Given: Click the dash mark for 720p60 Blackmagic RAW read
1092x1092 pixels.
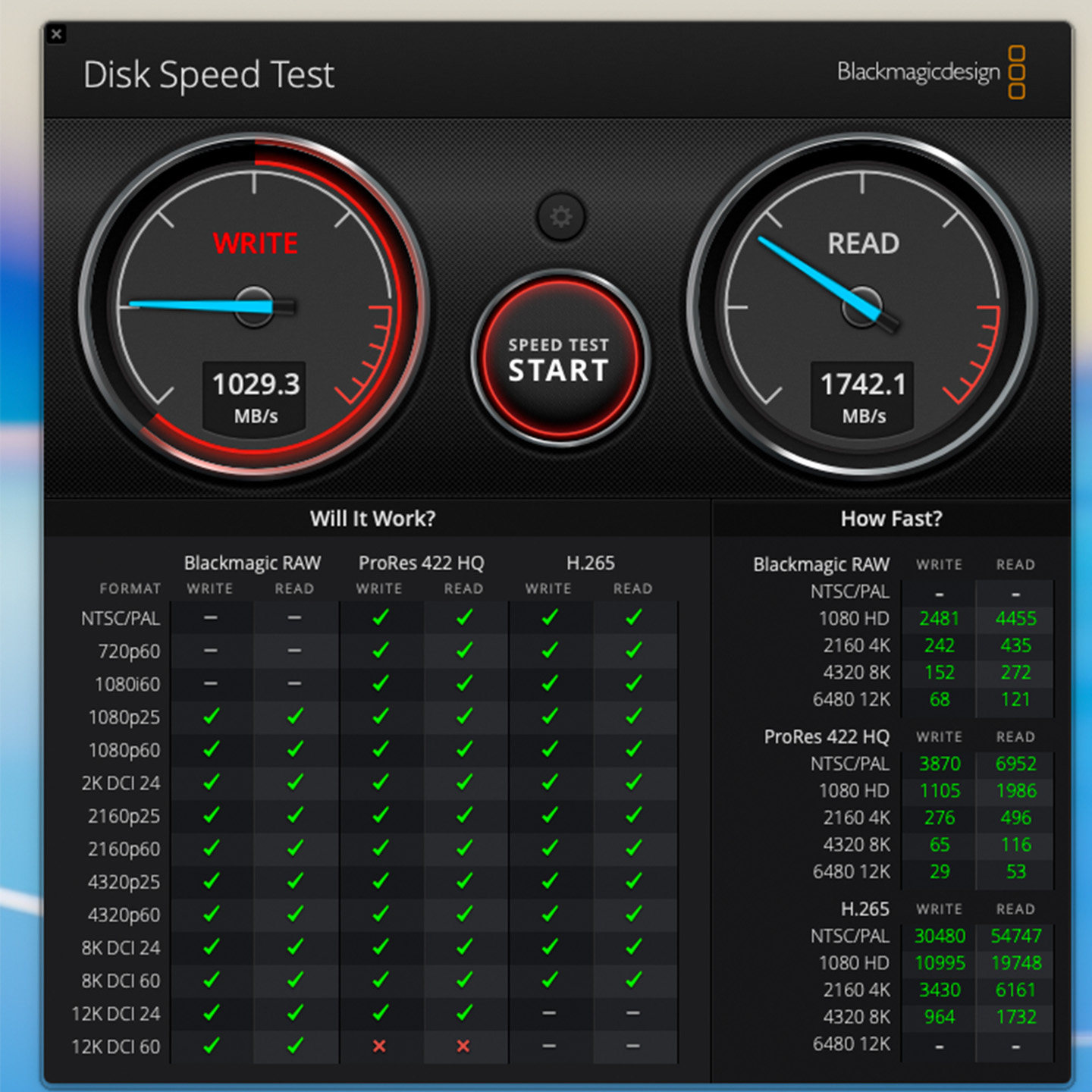Looking at the screenshot, I should (x=295, y=651).
